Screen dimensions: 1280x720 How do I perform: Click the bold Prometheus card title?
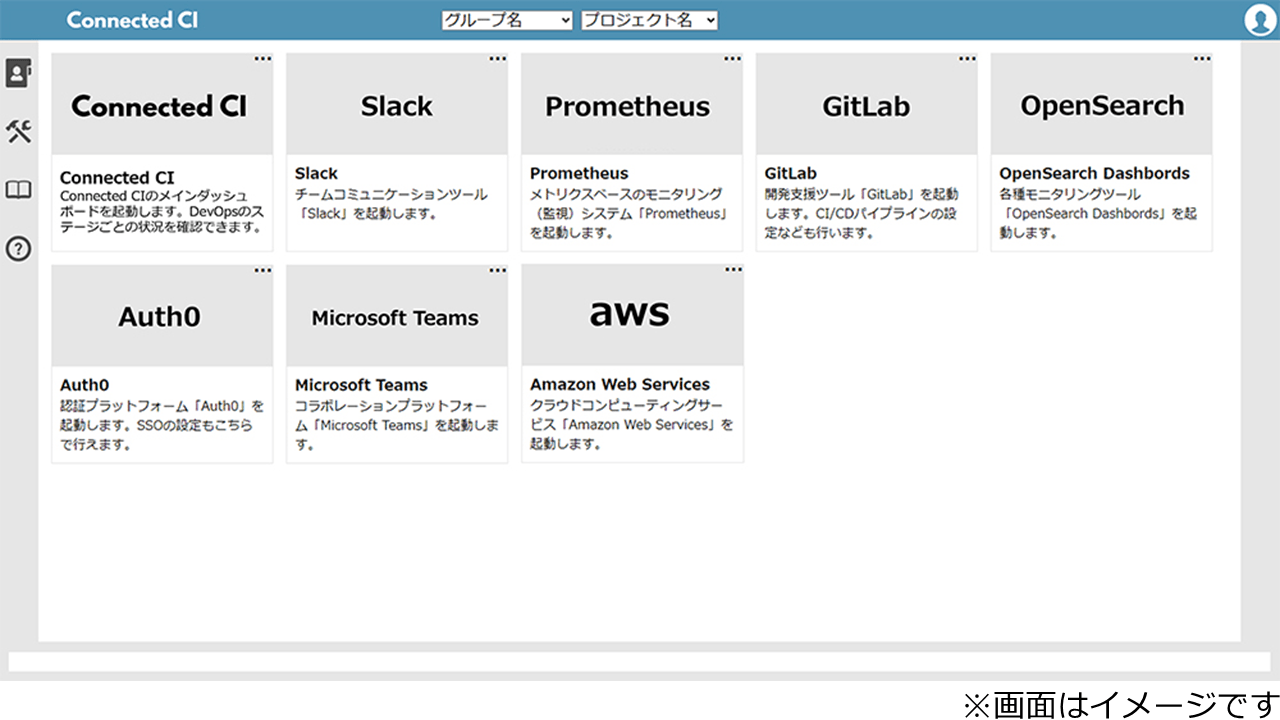(579, 174)
